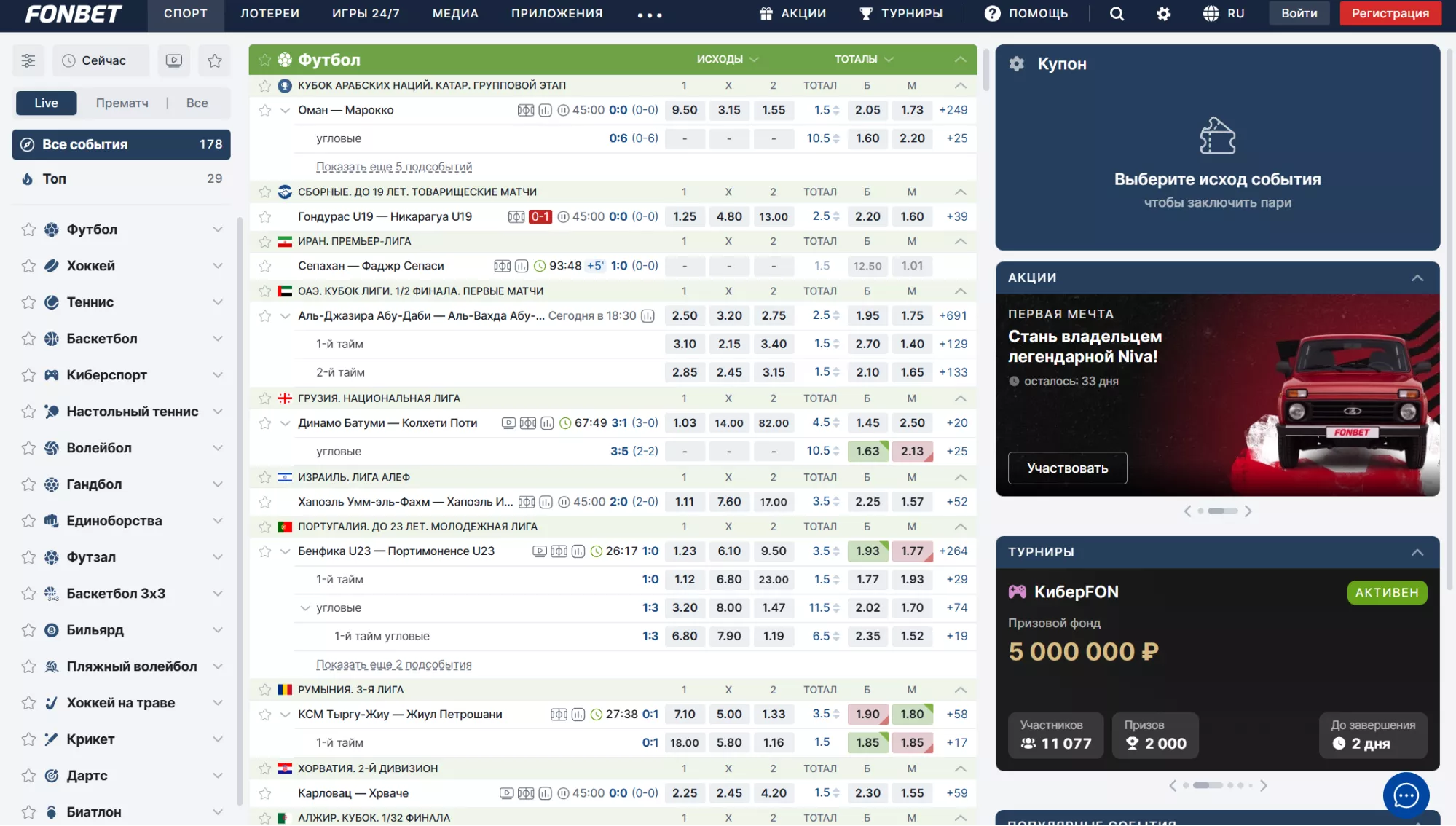Open coupon settings gear icon

(x=1016, y=64)
